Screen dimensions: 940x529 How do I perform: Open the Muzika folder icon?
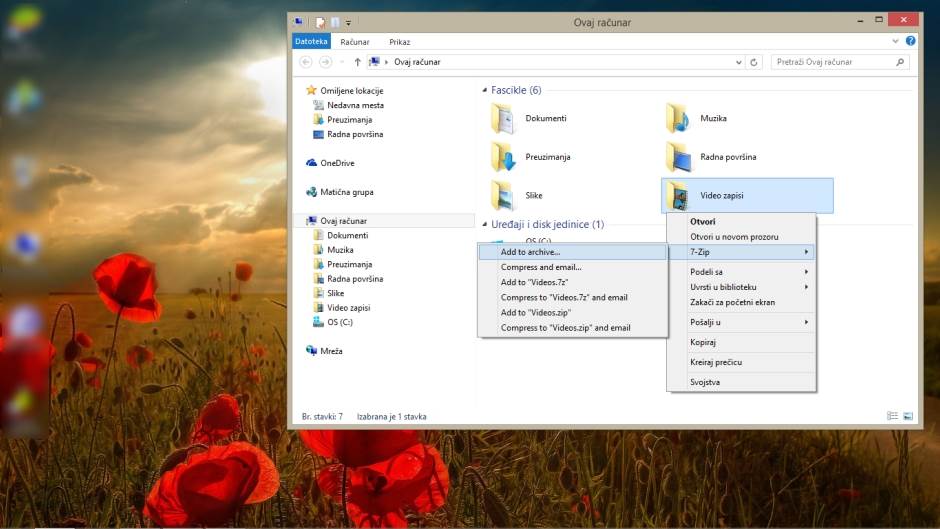tap(678, 119)
